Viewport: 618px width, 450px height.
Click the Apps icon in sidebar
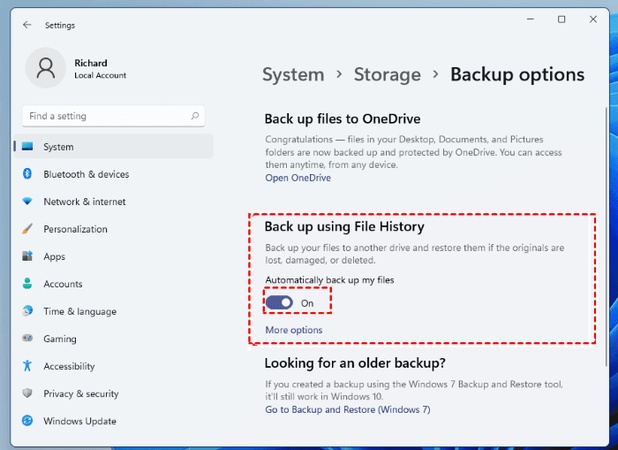click(27, 256)
